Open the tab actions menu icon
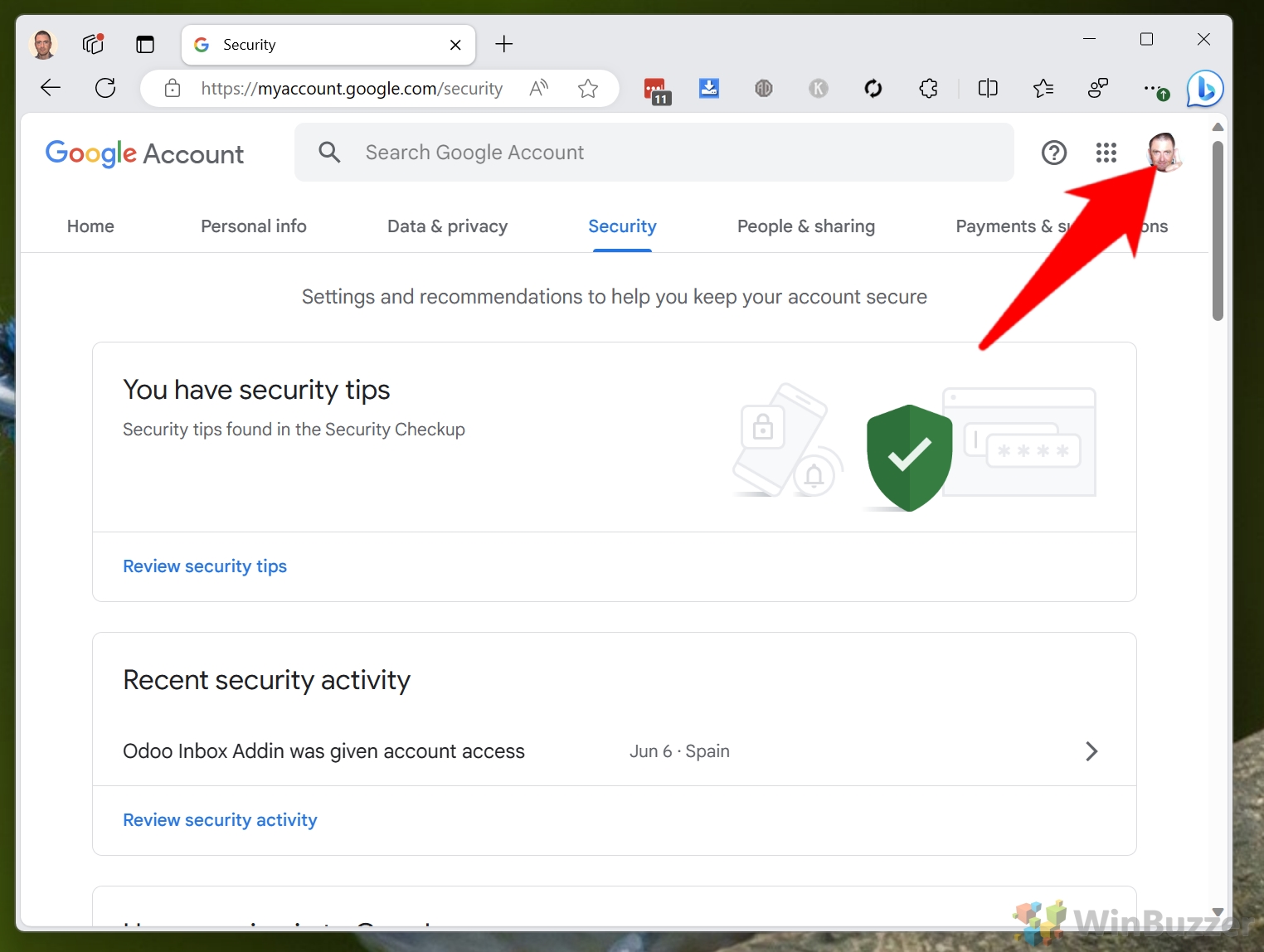 [x=145, y=45]
